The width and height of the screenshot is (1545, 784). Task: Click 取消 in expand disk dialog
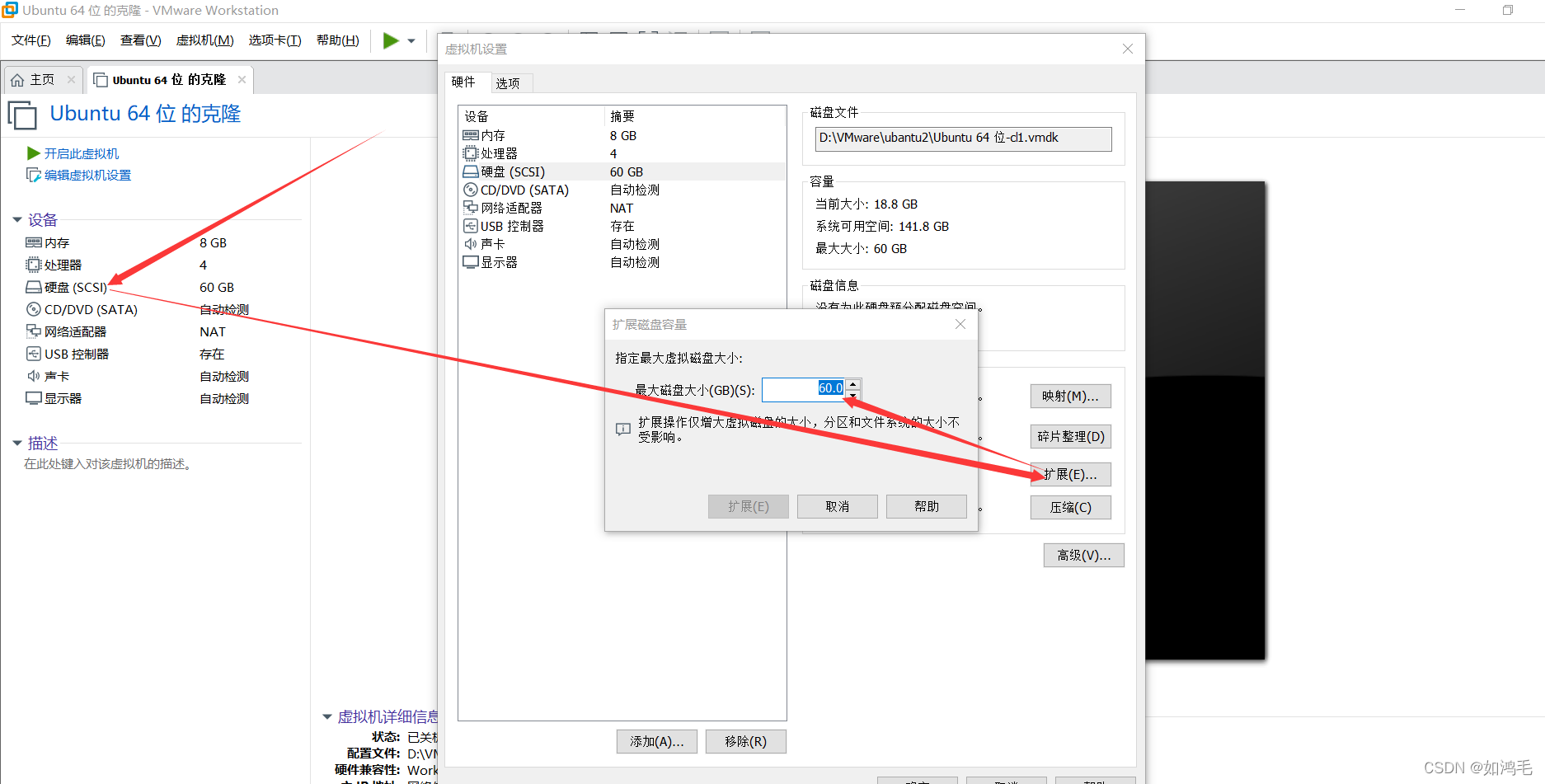point(837,507)
